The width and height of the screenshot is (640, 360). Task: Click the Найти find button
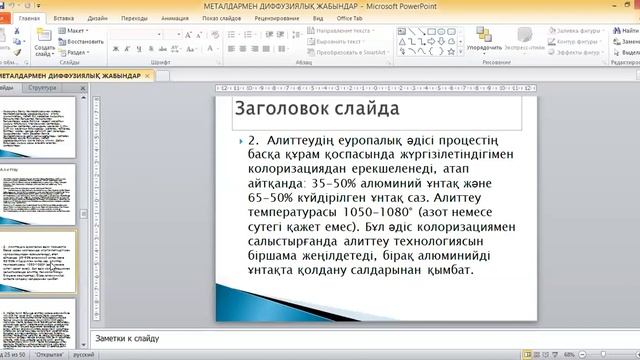coord(626,31)
